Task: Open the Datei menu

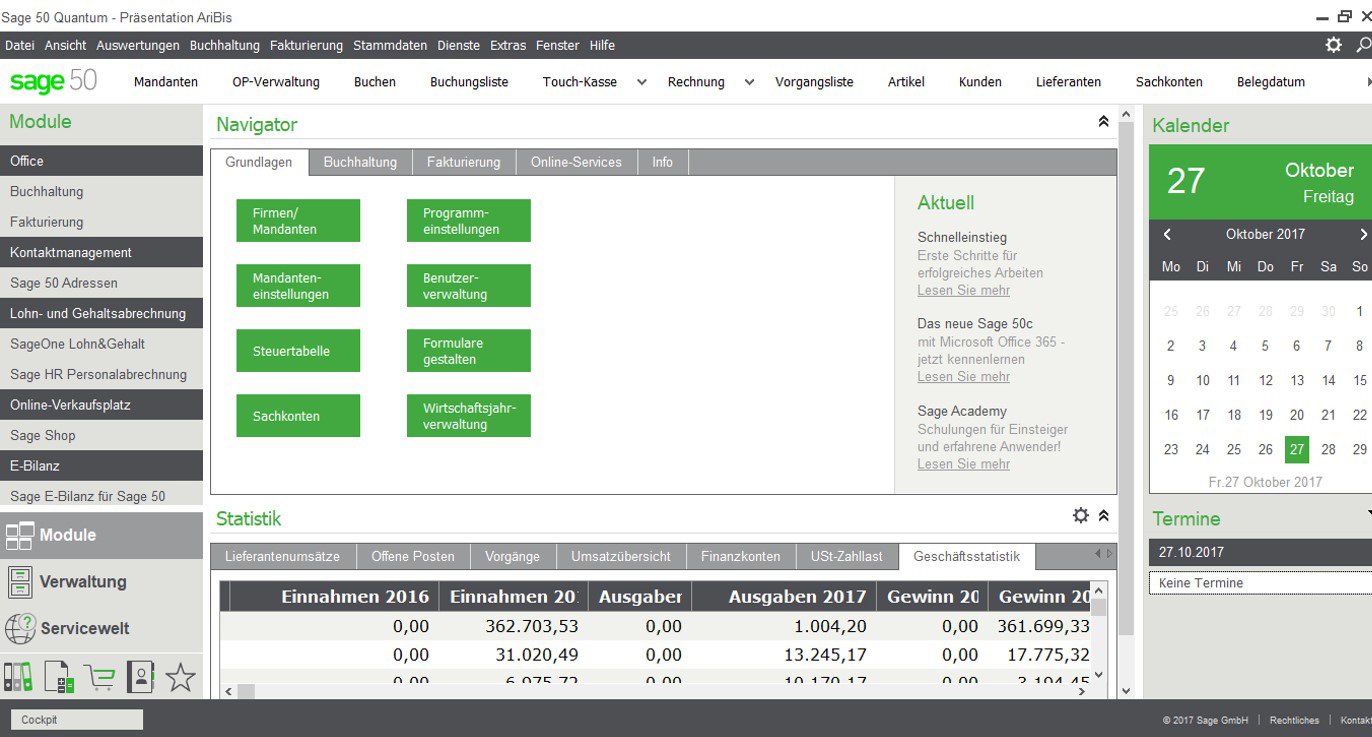Action: [x=20, y=45]
